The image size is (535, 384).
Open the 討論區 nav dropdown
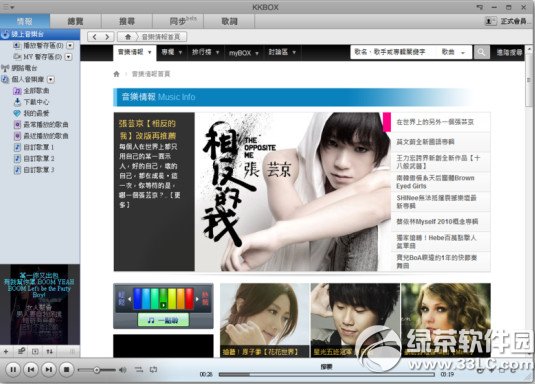(x=282, y=52)
